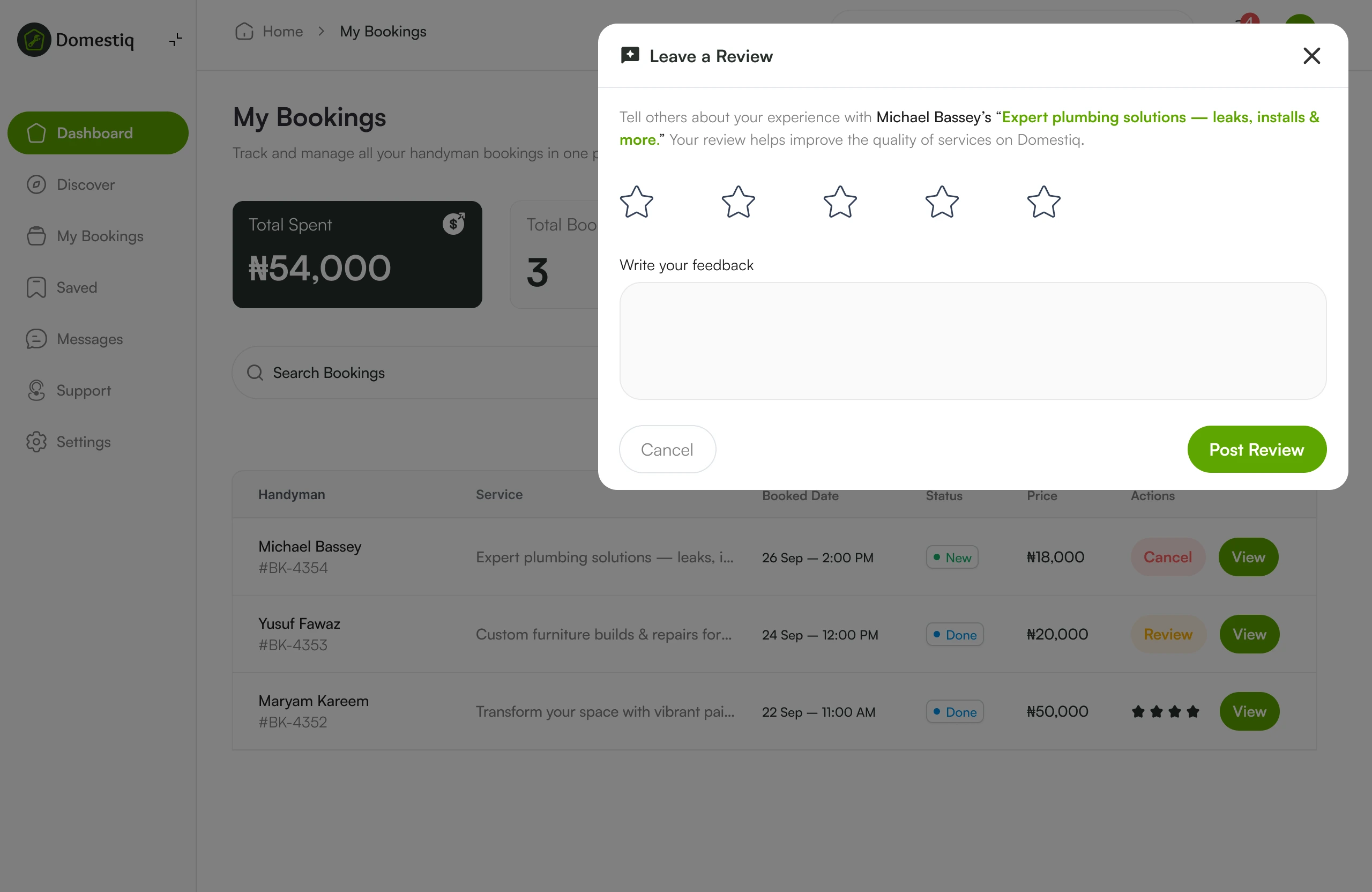
Task: Open Messages in the sidebar
Action: coord(90,338)
